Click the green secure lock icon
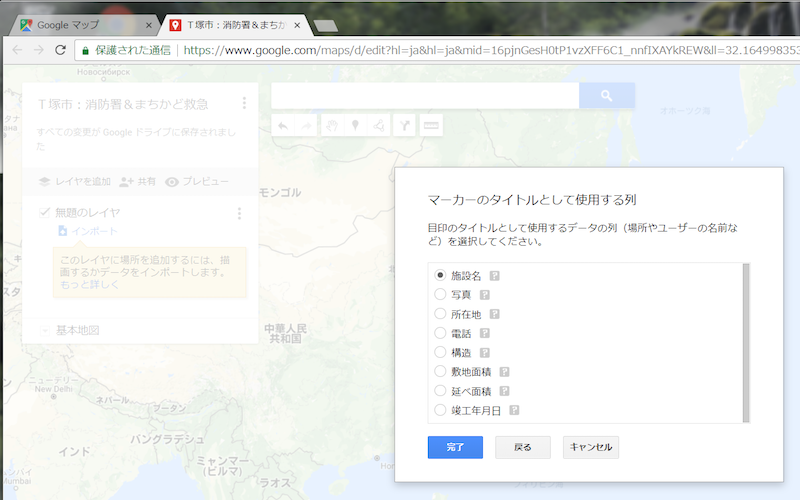The image size is (800, 500). [x=85, y=51]
